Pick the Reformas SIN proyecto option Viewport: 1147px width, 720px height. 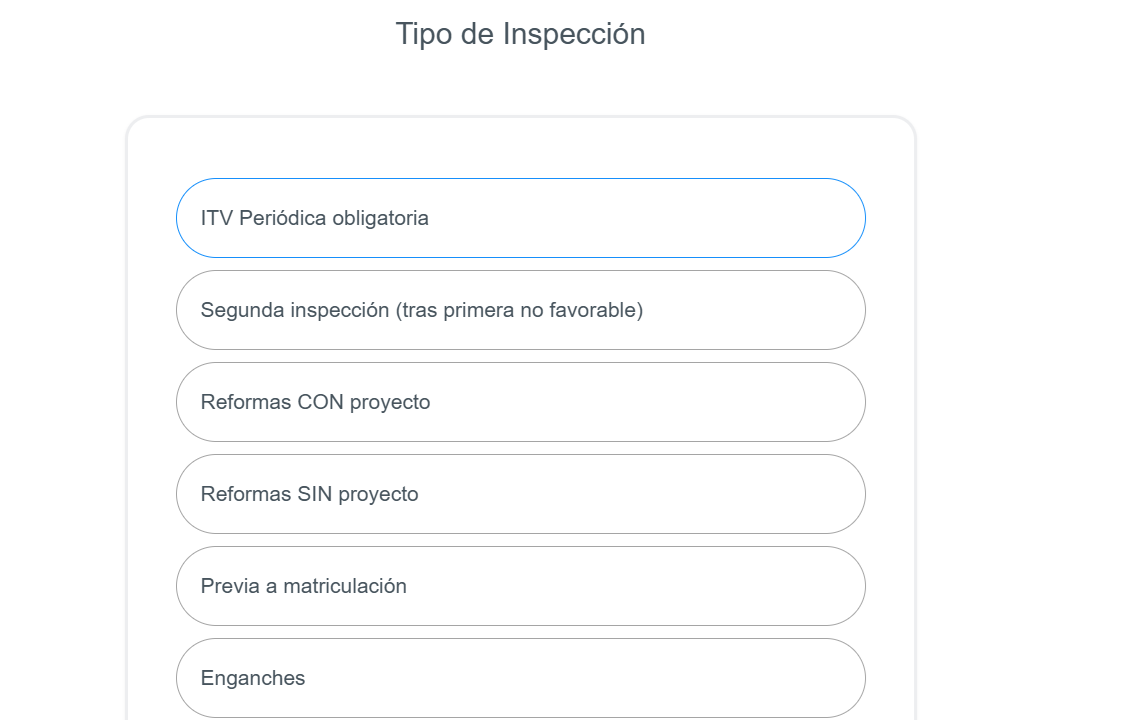click(x=520, y=494)
